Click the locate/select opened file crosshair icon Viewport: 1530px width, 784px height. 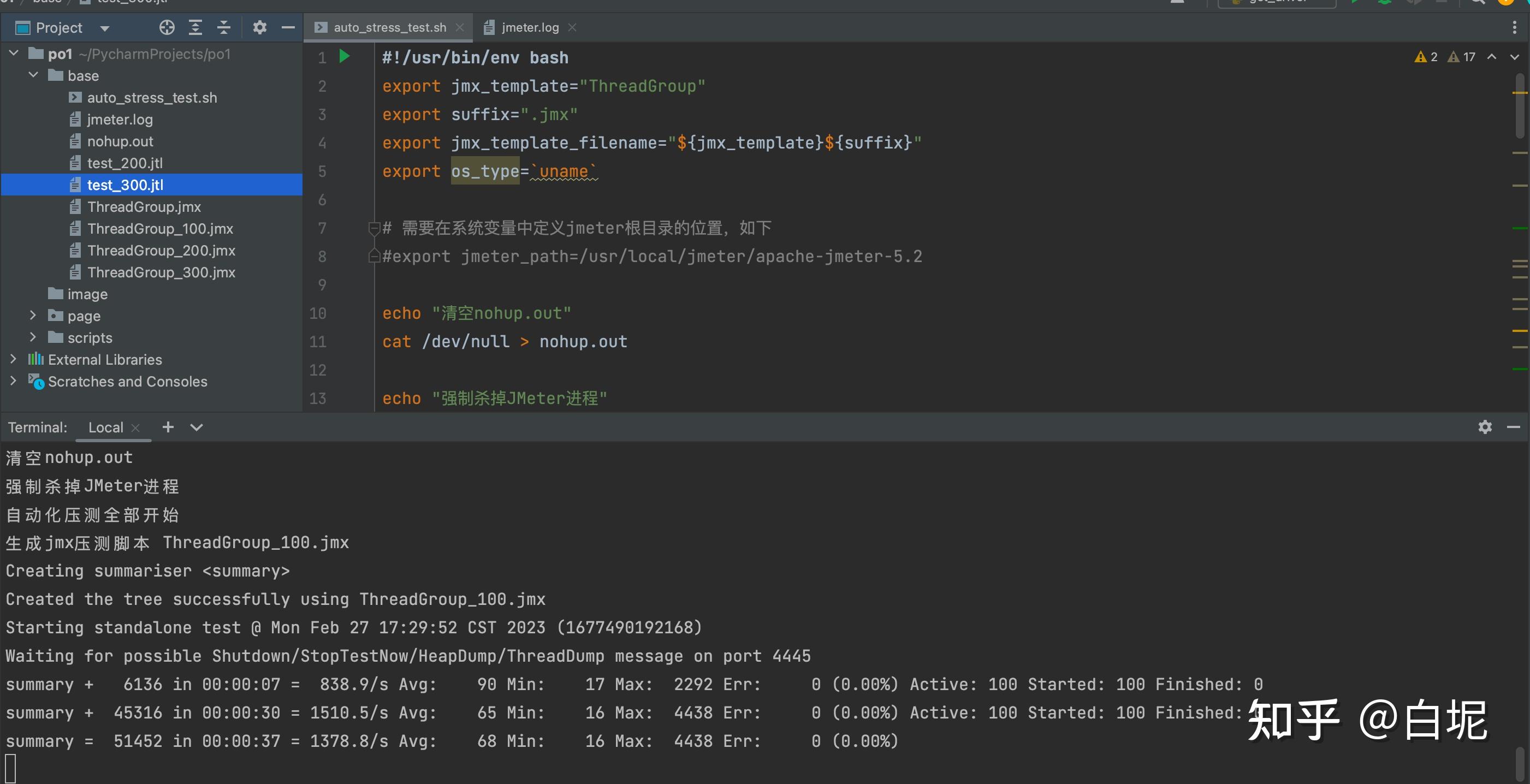coord(167,27)
